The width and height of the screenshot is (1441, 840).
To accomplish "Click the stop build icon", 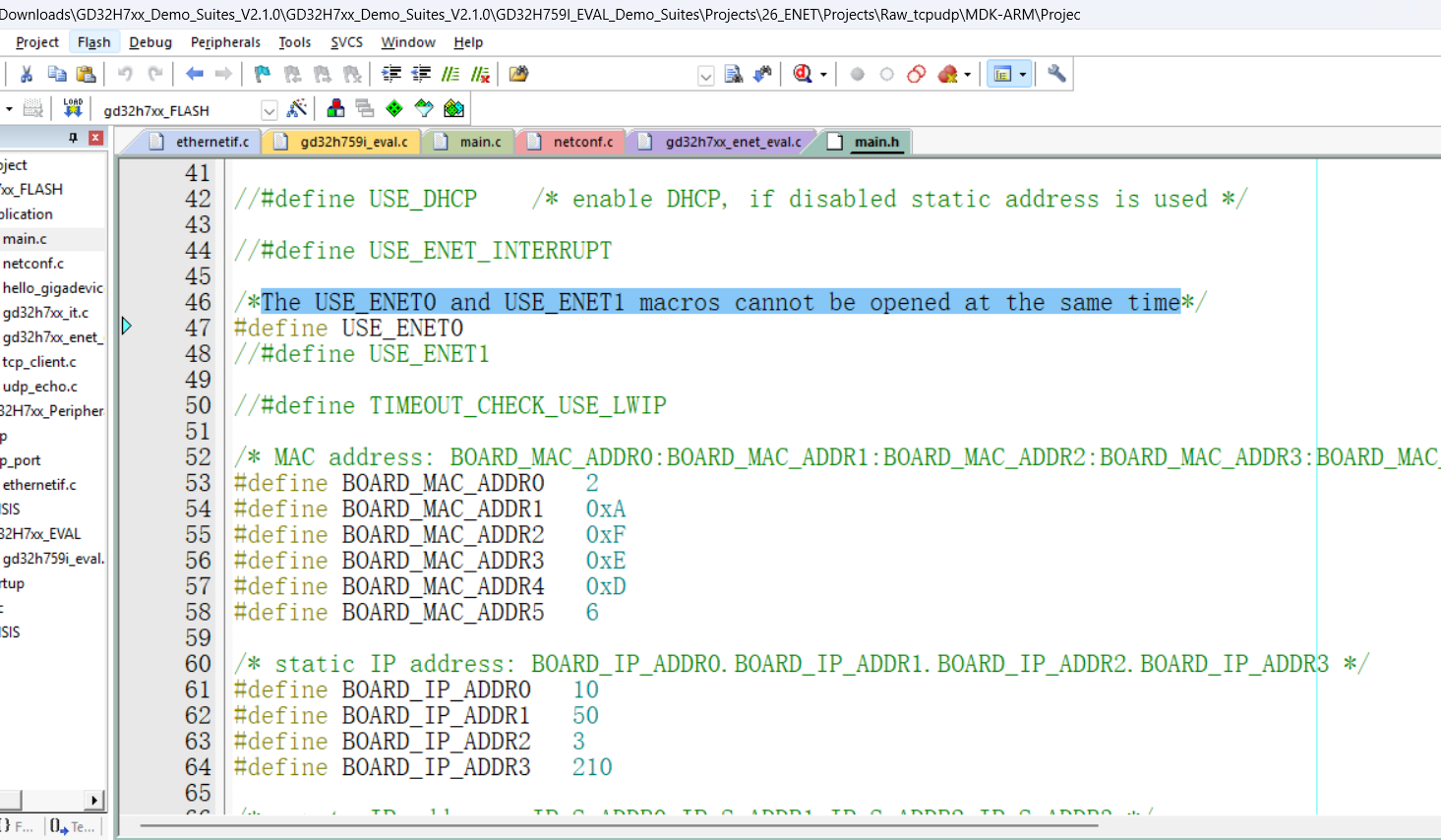I will [x=32, y=108].
